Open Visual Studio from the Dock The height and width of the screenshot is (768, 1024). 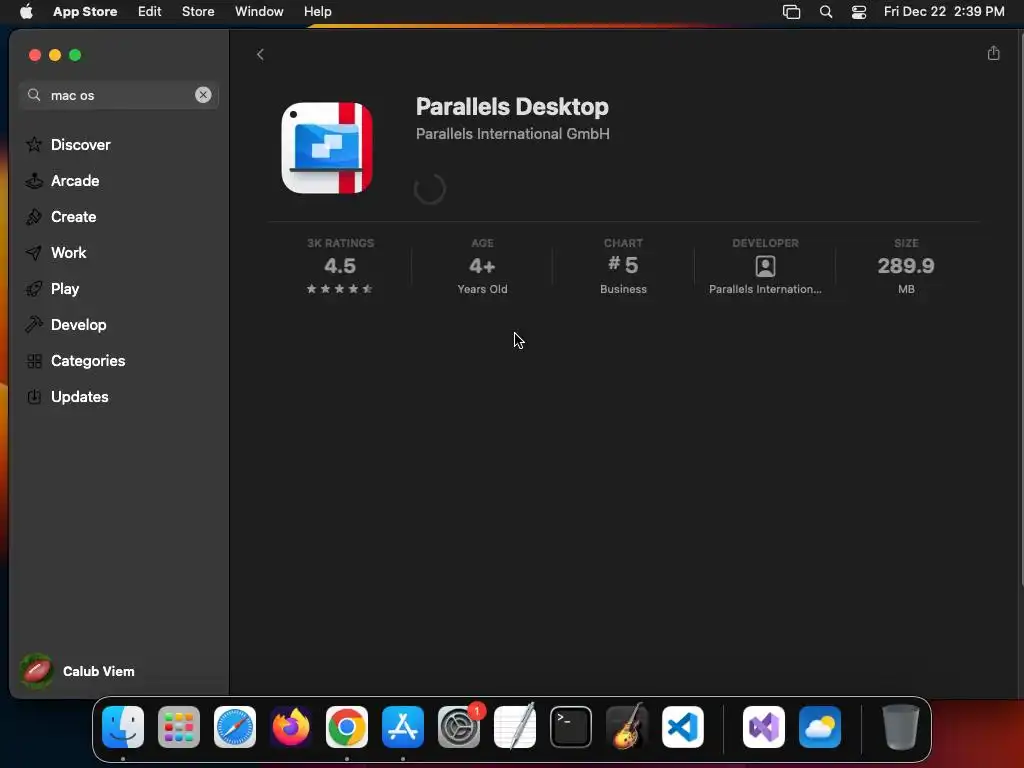point(764,727)
